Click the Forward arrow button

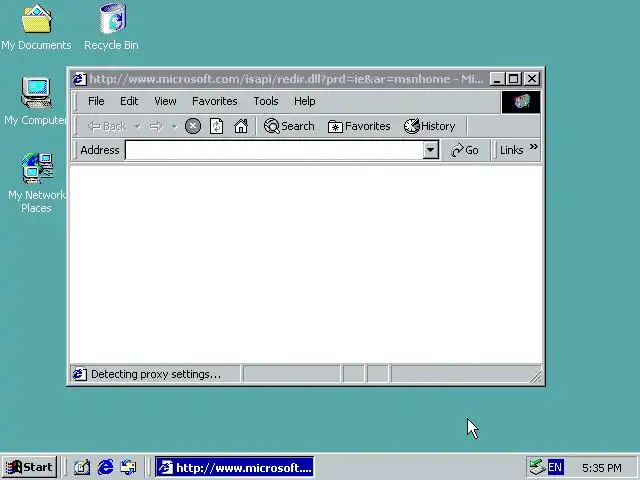pyautogui.click(x=156, y=127)
